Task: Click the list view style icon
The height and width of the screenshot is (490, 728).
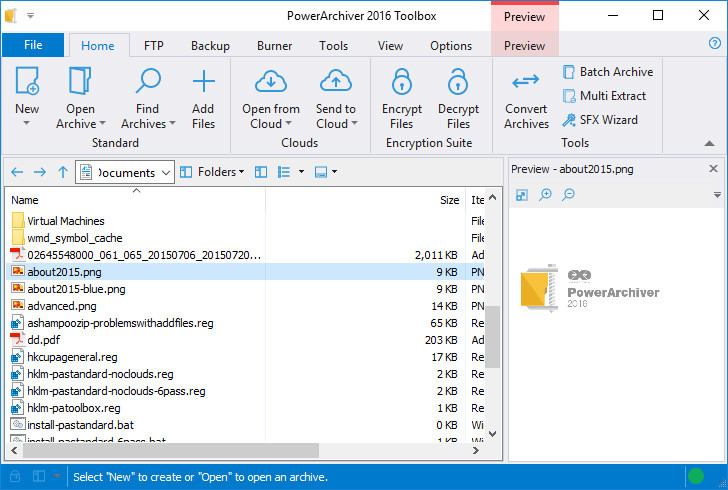Action: (x=284, y=172)
